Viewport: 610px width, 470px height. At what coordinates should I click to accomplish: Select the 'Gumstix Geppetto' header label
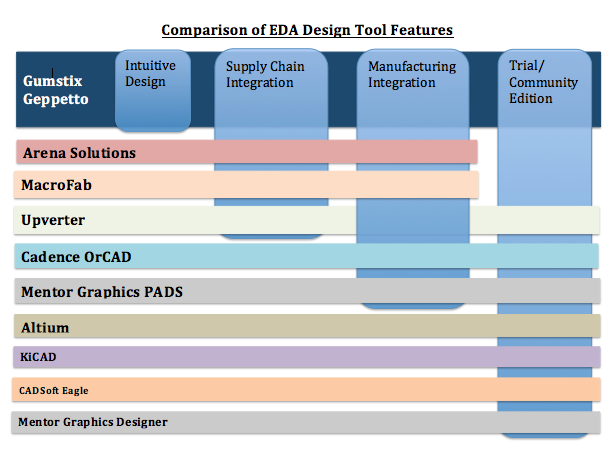click(x=56, y=90)
